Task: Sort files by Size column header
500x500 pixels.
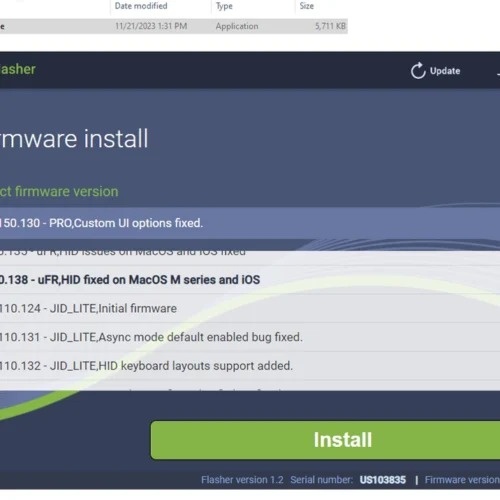Action: point(307,6)
